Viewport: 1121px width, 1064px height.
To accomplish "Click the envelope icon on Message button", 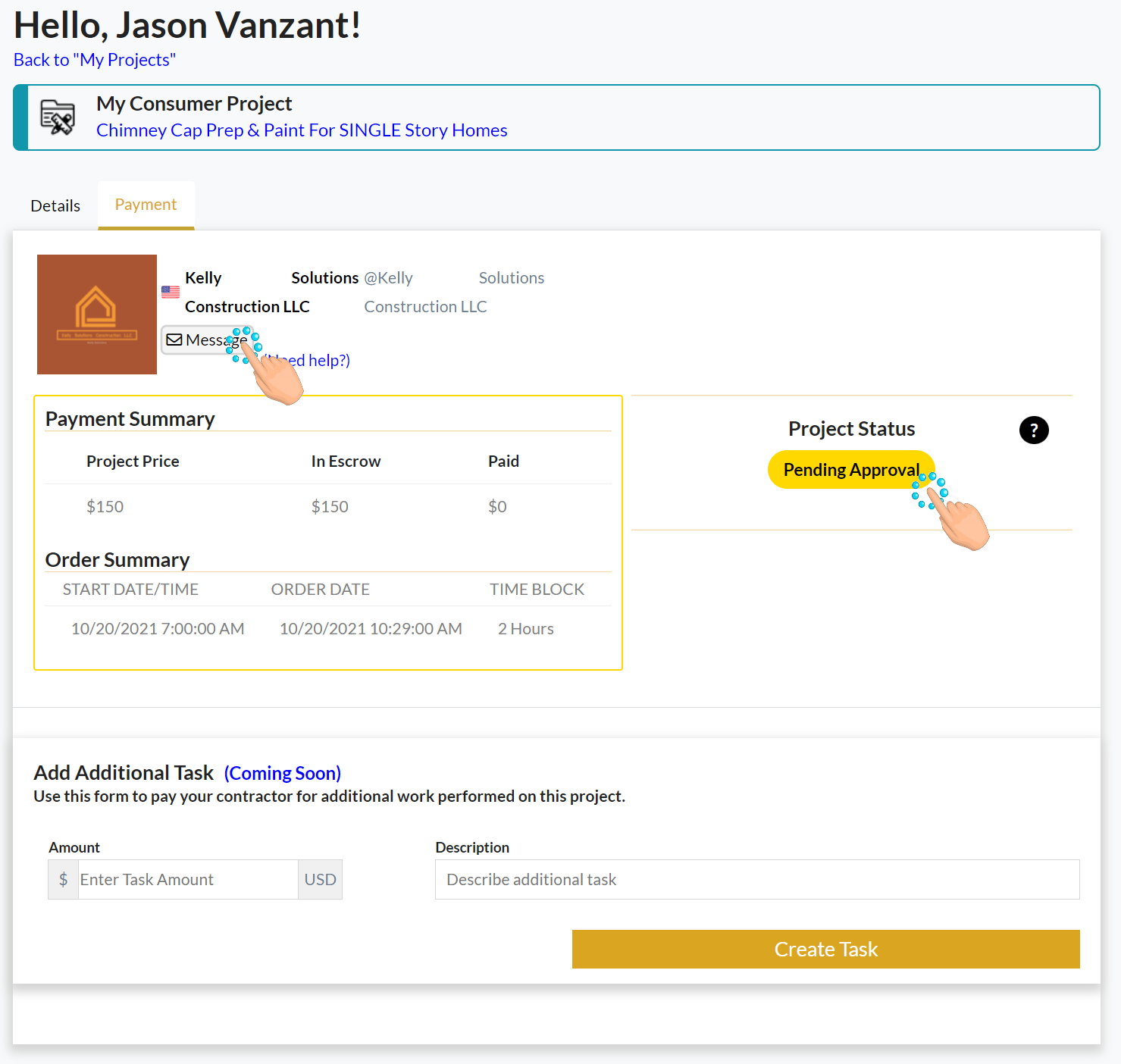I will click(174, 340).
